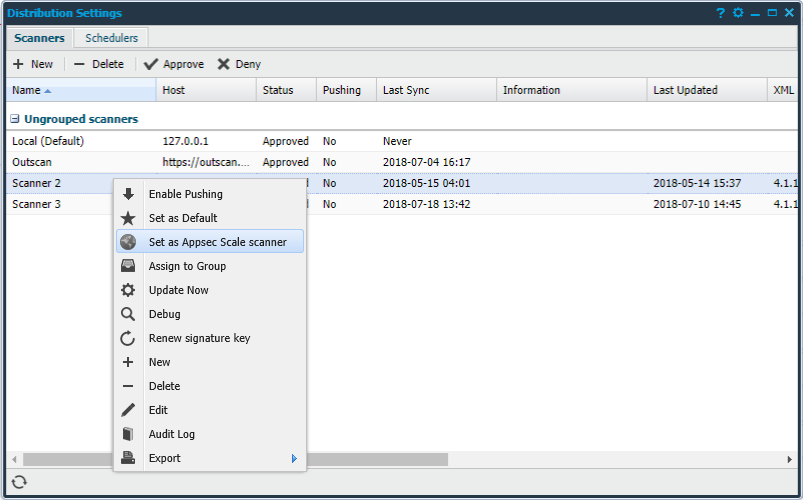The height and width of the screenshot is (500, 803).
Task: Choose Set as Appsec Scale scanner
Action: [x=217, y=242]
